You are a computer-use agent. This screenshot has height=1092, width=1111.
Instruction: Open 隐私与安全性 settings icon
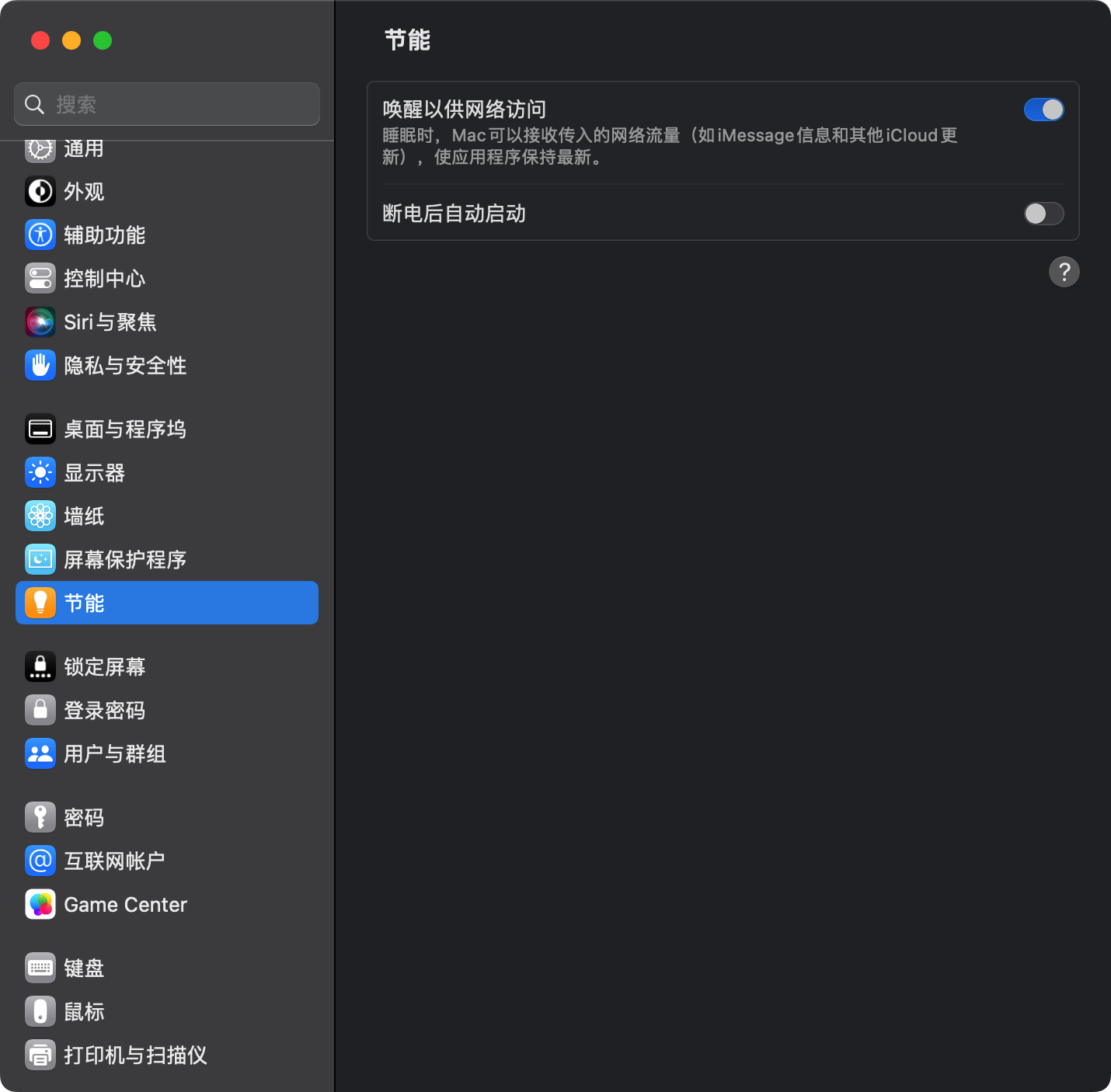40,365
